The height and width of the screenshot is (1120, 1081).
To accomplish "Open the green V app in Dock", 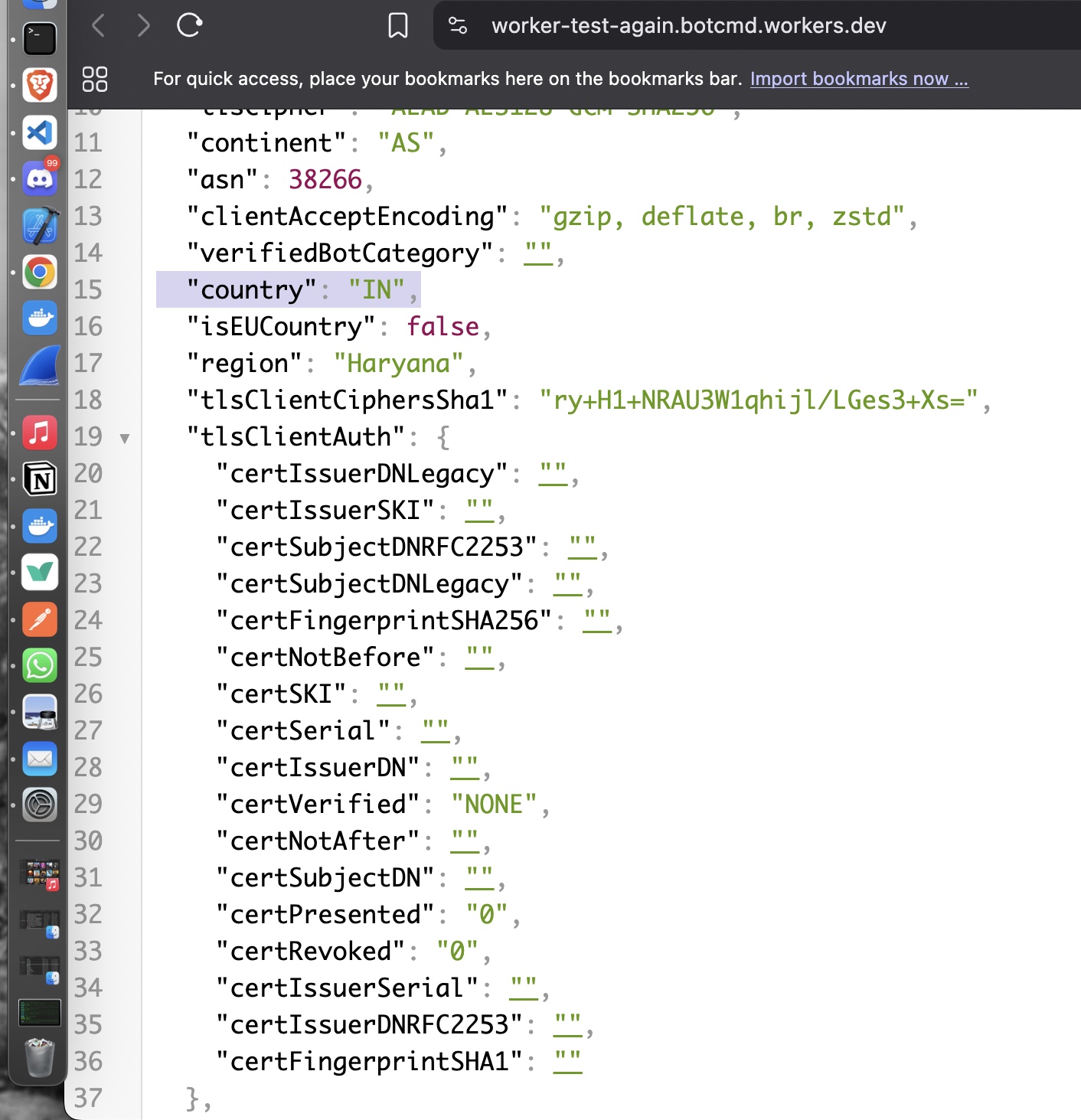I will 40,573.
